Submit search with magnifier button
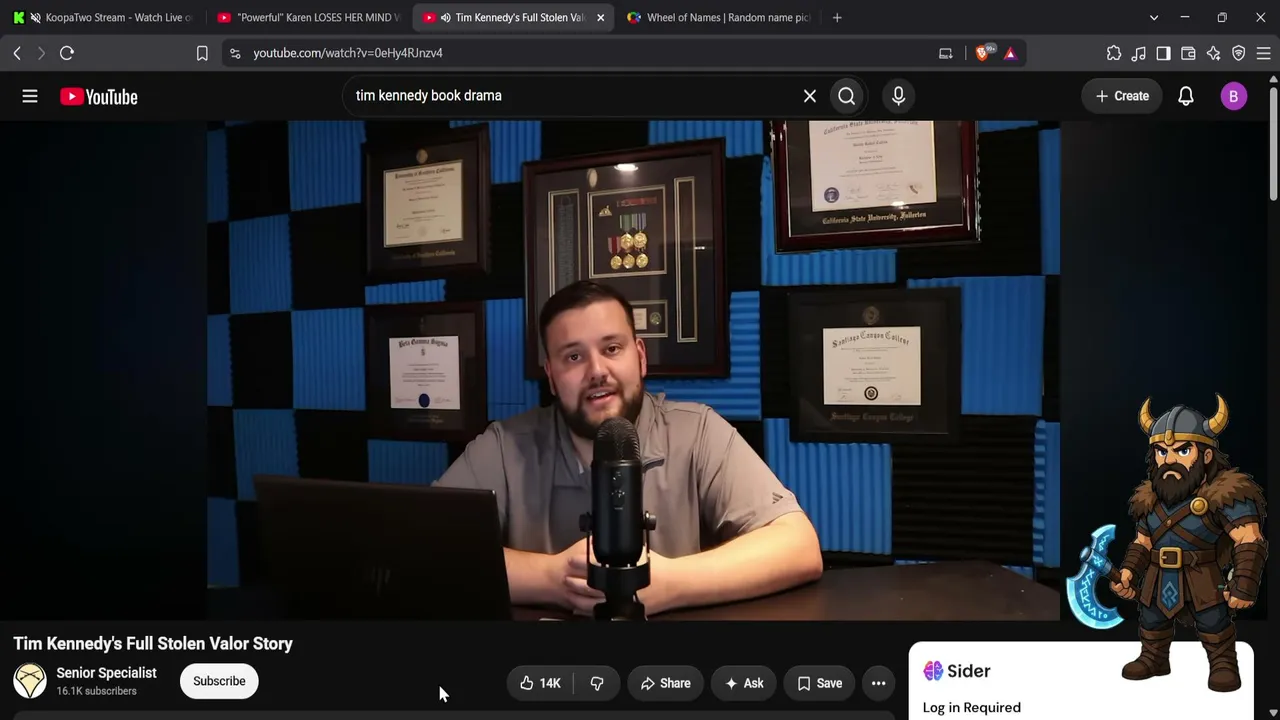The width and height of the screenshot is (1280, 720). click(x=847, y=96)
